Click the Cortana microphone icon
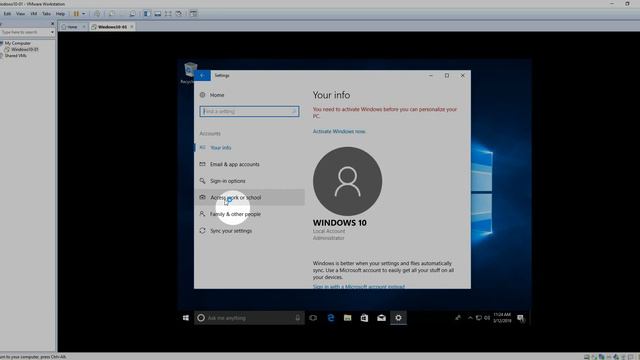The width and height of the screenshot is (640, 360). tap(298, 318)
